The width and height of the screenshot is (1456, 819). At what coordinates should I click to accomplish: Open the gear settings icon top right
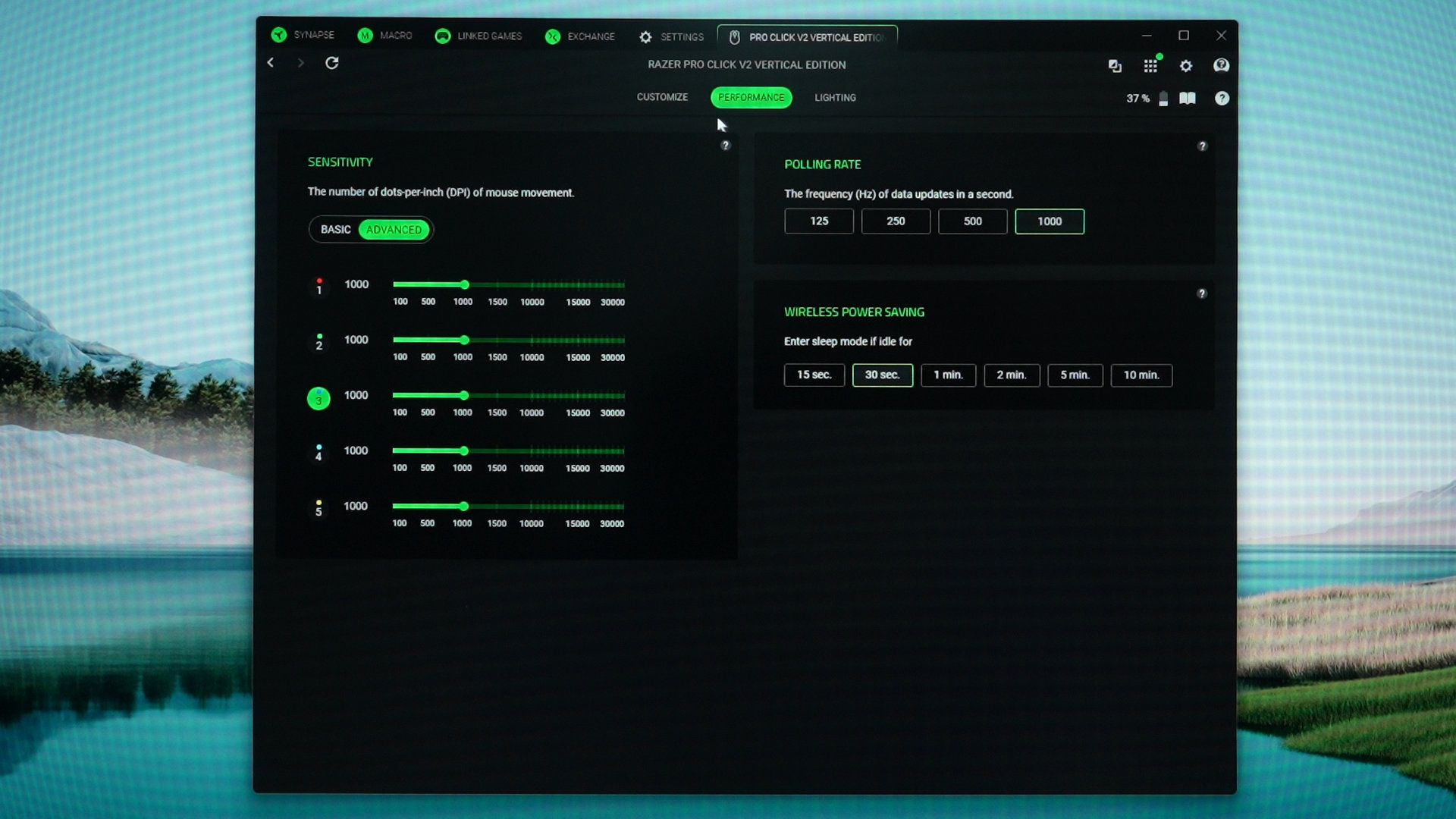tap(1186, 66)
